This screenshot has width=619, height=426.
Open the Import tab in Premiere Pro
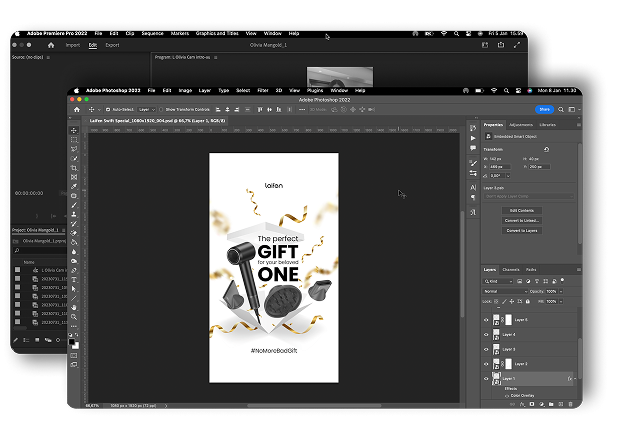[73, 45]
